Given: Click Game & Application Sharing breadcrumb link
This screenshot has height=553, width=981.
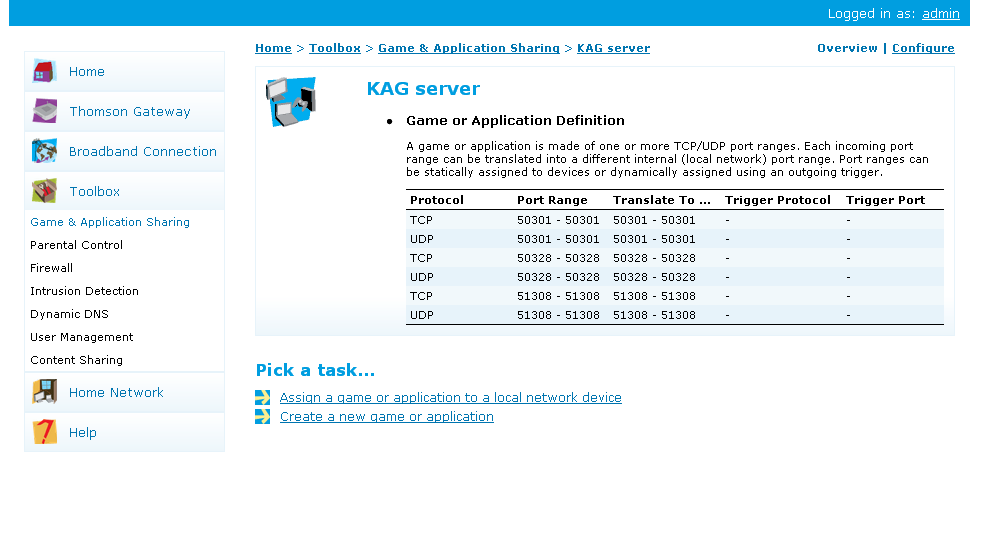Looking at the screenshot, I should [x=468, y=48].
